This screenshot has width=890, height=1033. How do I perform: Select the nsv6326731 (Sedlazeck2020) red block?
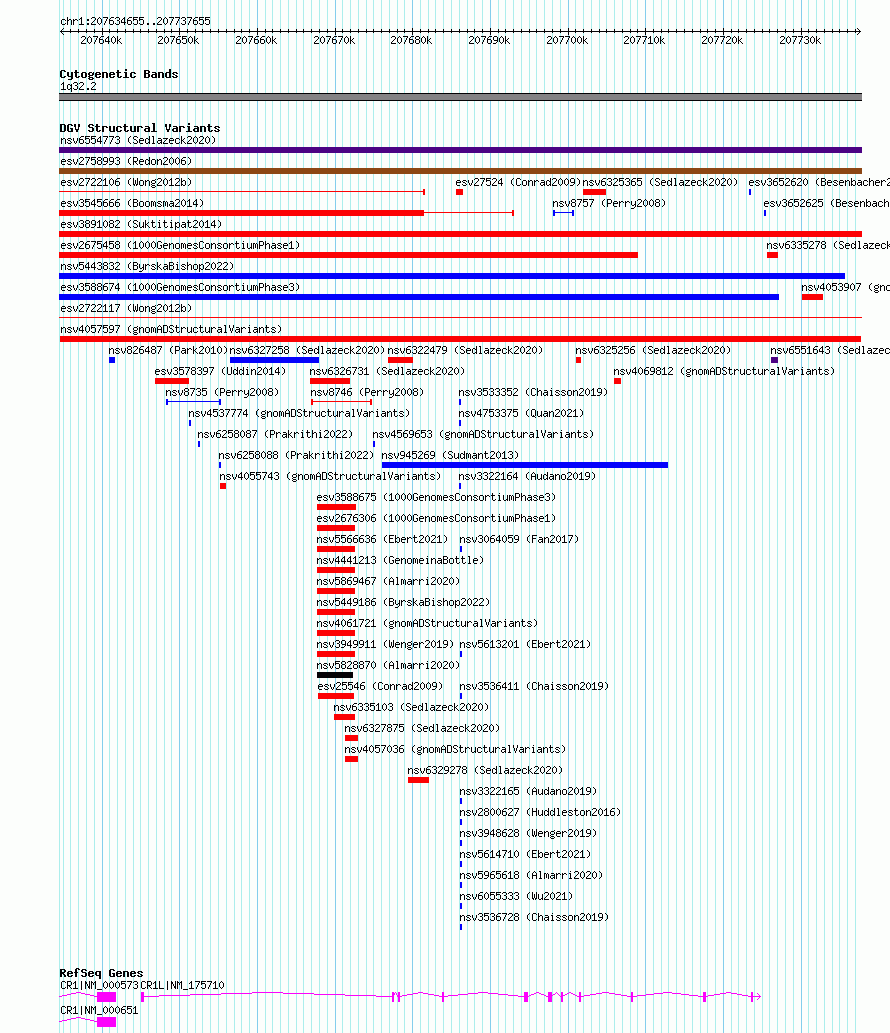pos(330,381)
